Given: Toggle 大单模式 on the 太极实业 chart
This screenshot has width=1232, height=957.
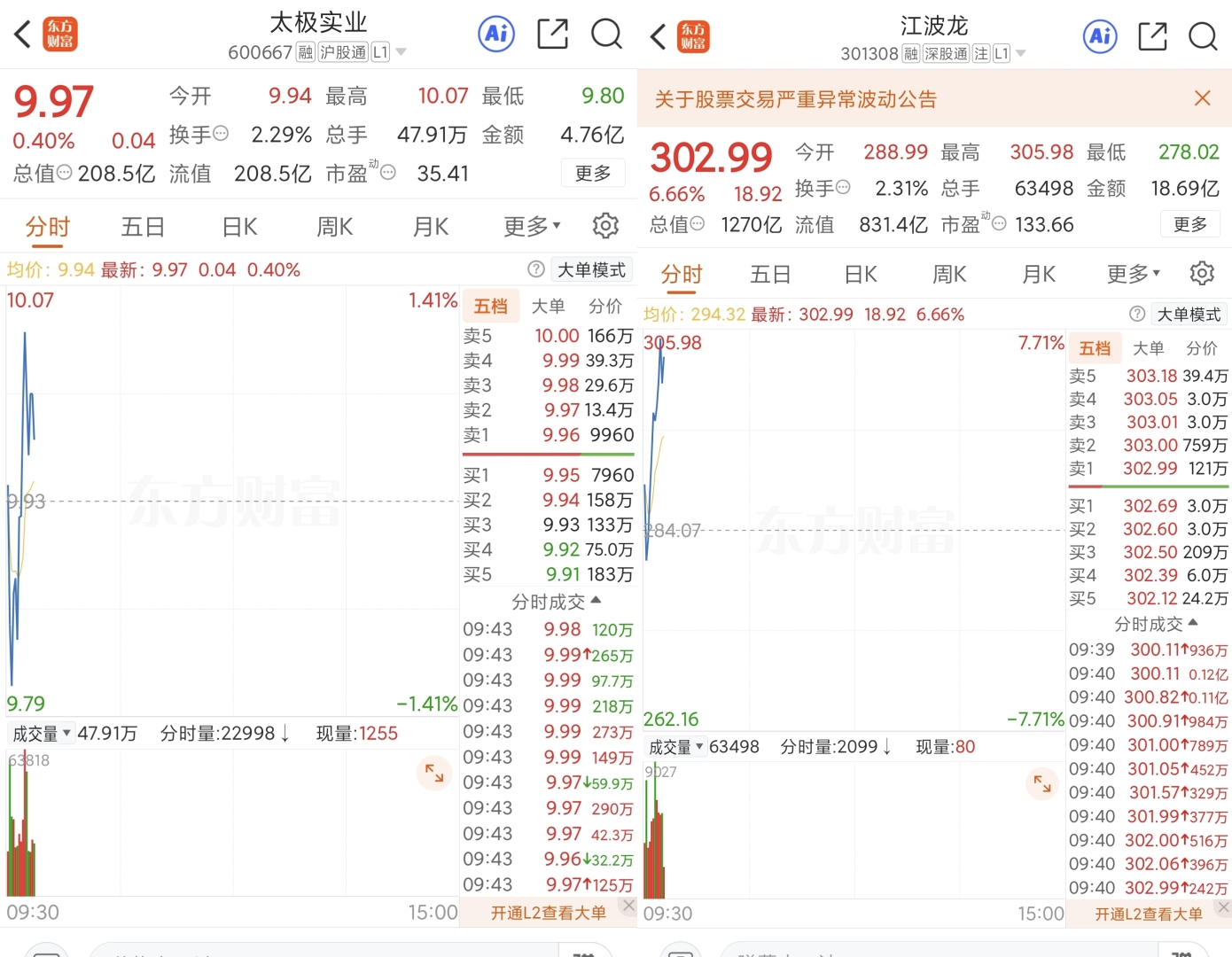Looking at the screenshot, I should tap(591, 269).
